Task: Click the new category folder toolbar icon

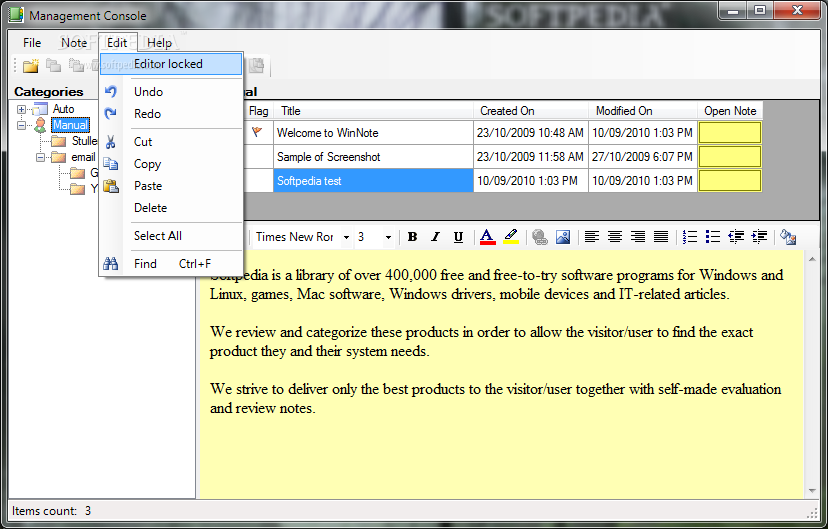Action: pyautogui.click(x=31, y=65)
